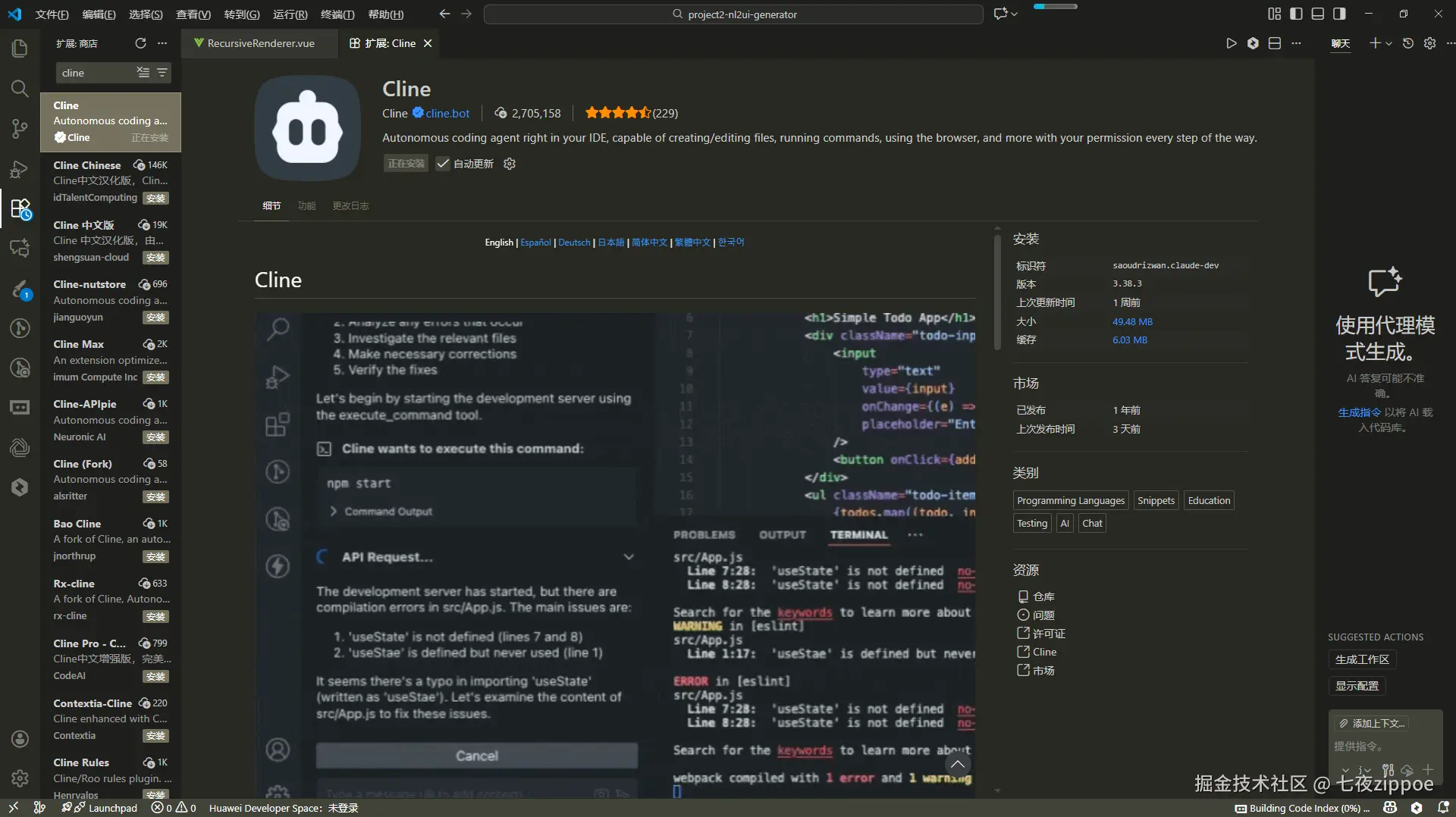Go back in navigation history
The image size is (1456, 817).
pos(444,14)
